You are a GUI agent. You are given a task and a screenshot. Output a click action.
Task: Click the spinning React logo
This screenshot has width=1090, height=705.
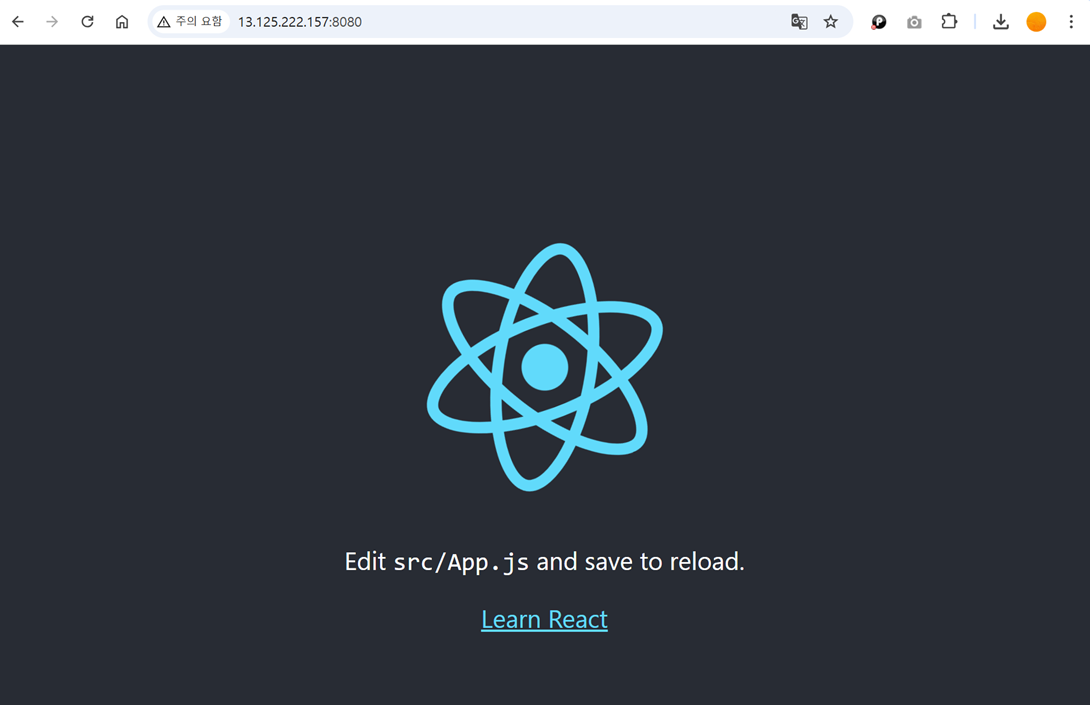(x=544, y=366)
